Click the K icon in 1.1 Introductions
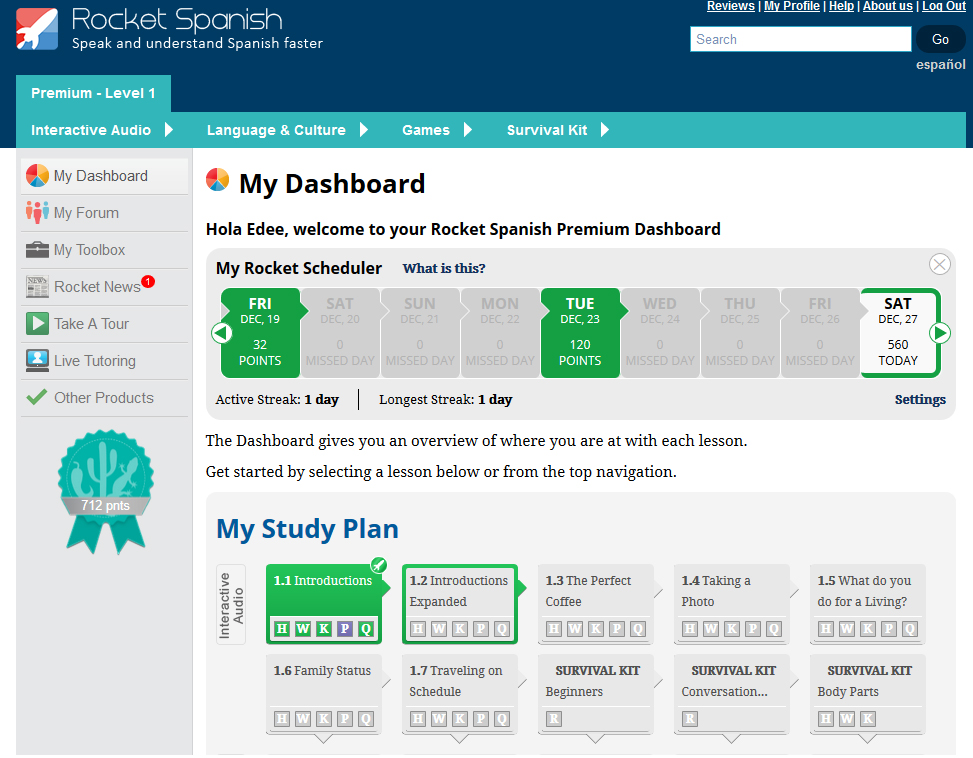 point(324,628)
